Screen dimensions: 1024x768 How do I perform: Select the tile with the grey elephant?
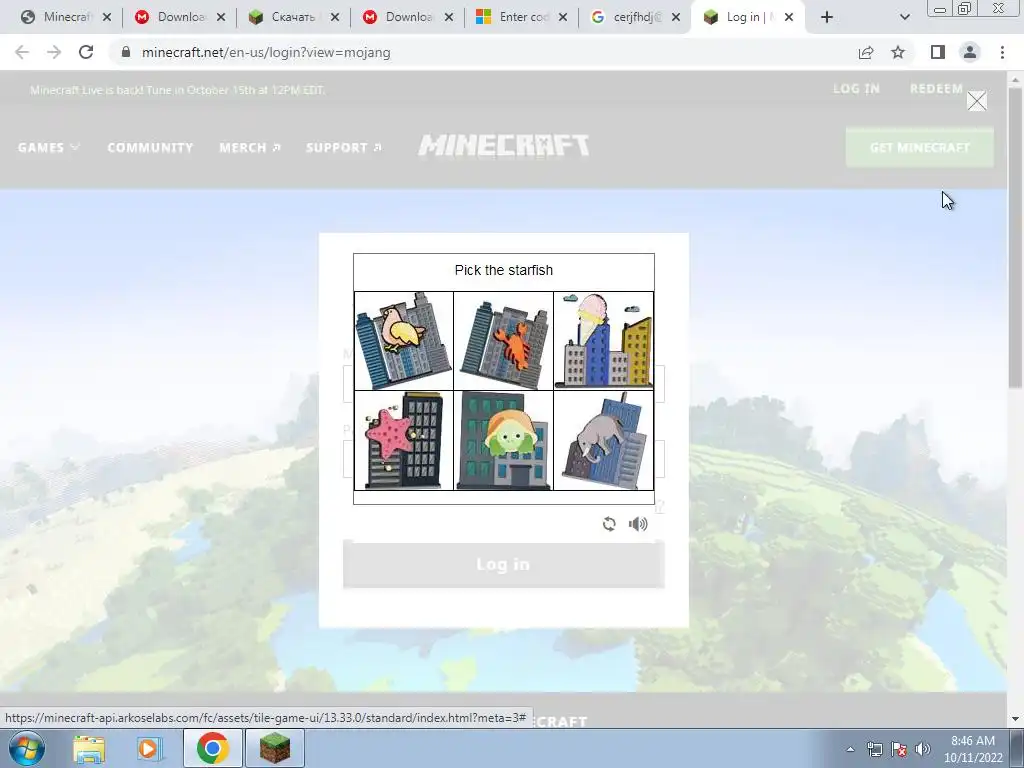(603, 441)
